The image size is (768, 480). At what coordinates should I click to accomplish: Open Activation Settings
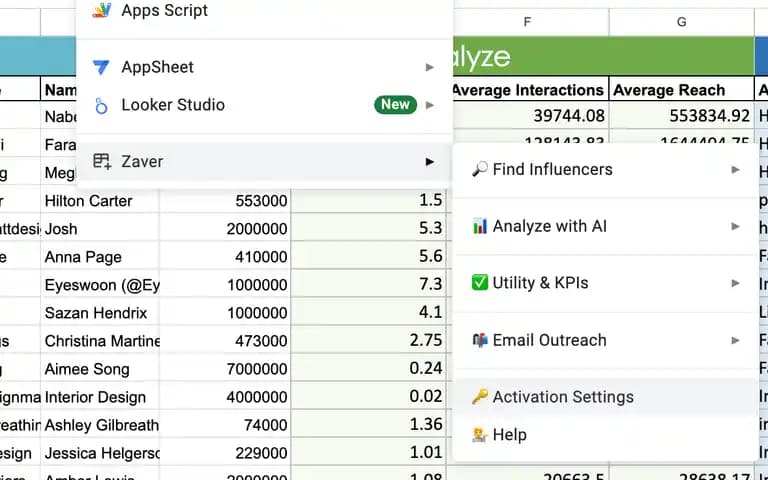(x=605, y=397)
